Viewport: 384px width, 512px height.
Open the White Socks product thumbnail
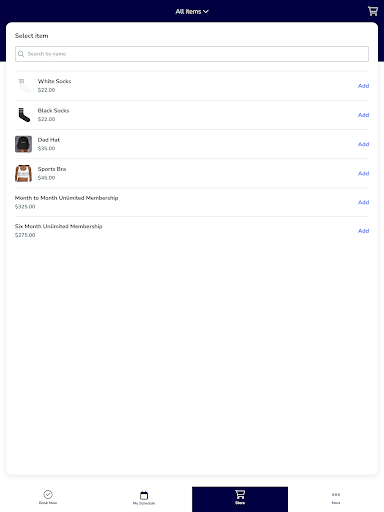point(23,86)
